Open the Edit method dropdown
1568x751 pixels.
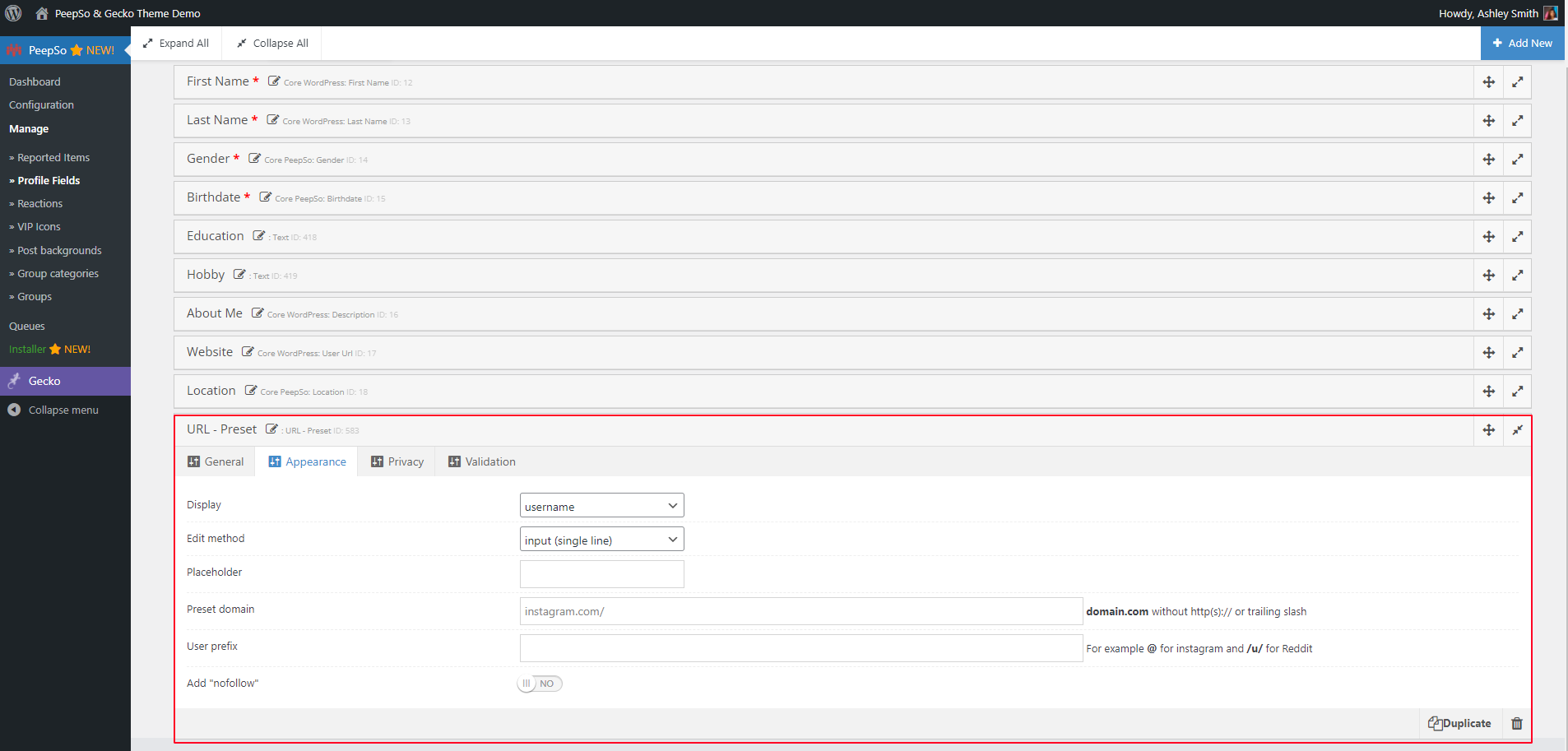602,540
